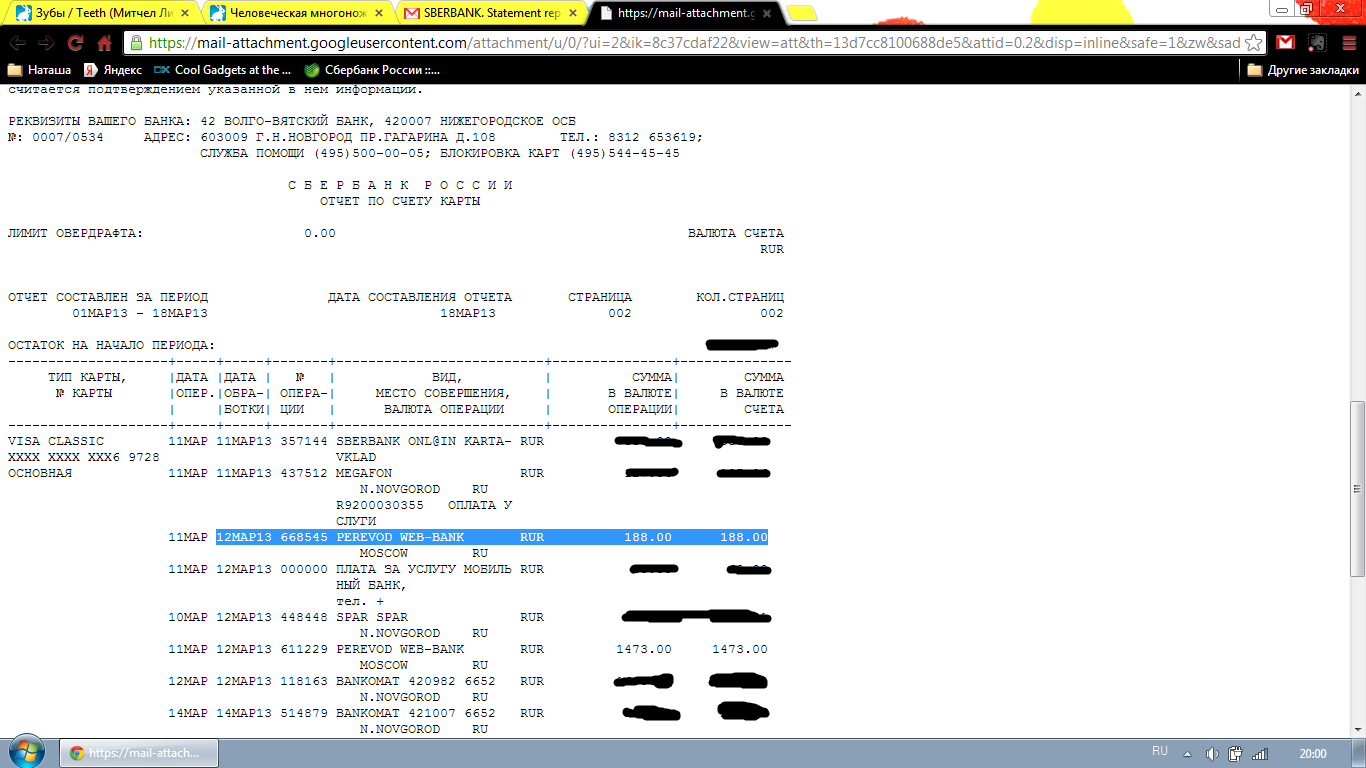The width and height of the screenshot is (1366, 768).
Task: Switch to 'Зубы / Teeth' tab
Action: [100, 13]
